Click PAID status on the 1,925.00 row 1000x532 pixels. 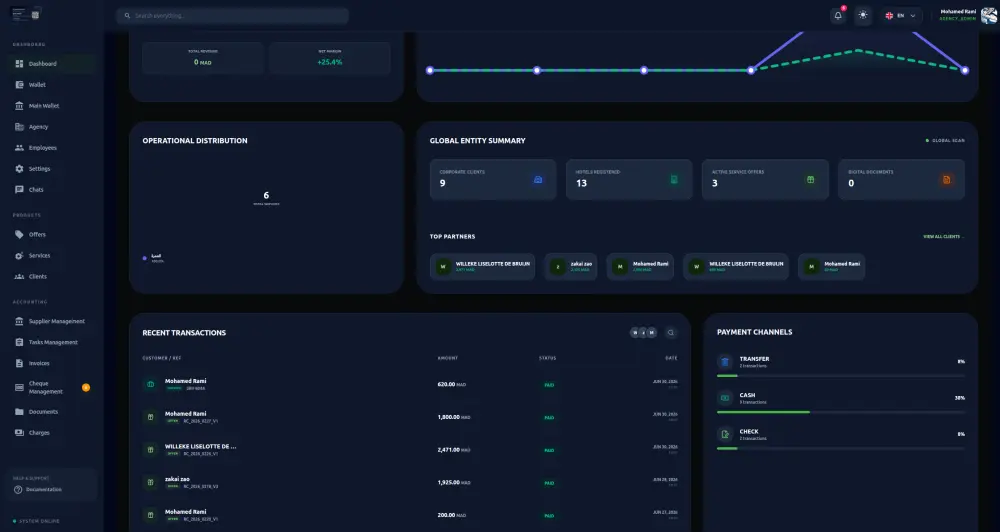548,483
